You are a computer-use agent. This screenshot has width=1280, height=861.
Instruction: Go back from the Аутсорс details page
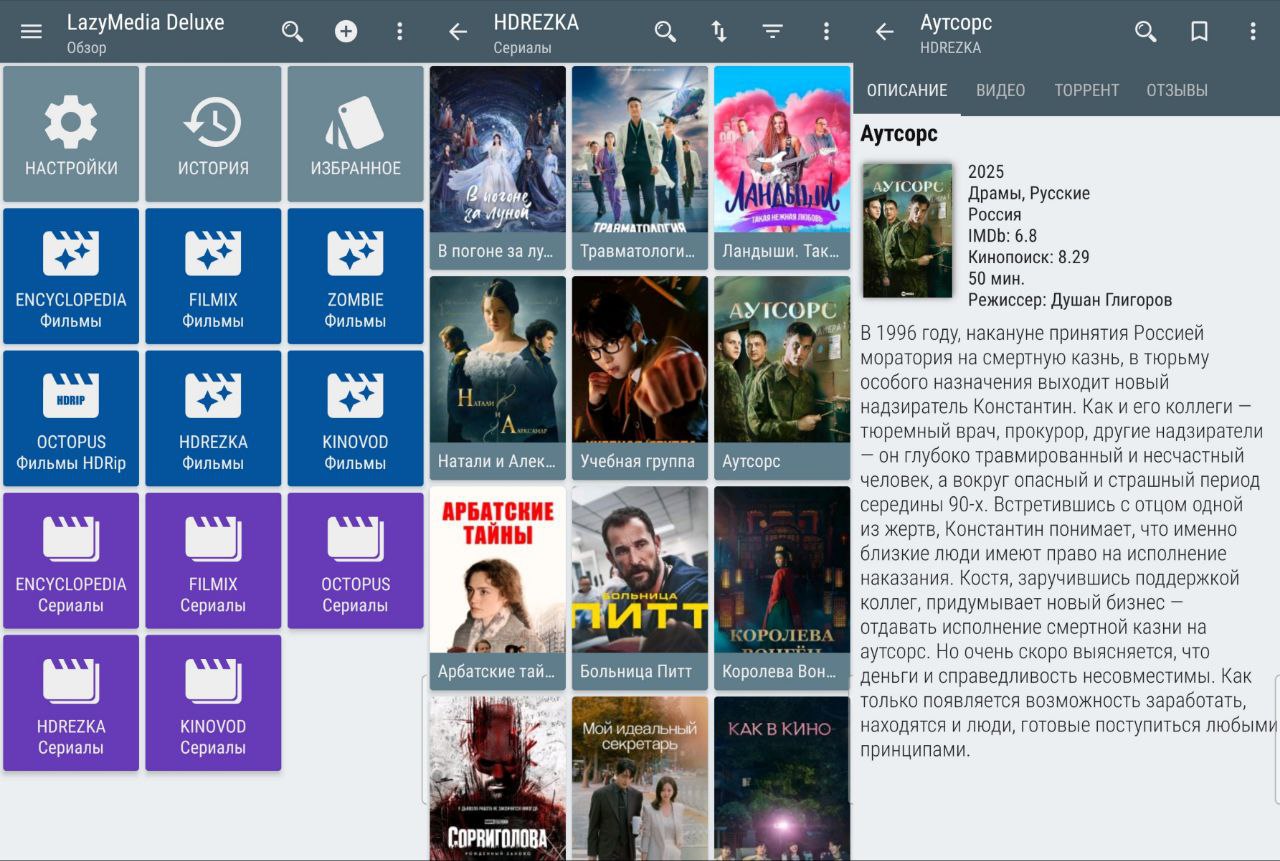pyautogui.click(x=885, y=31)
